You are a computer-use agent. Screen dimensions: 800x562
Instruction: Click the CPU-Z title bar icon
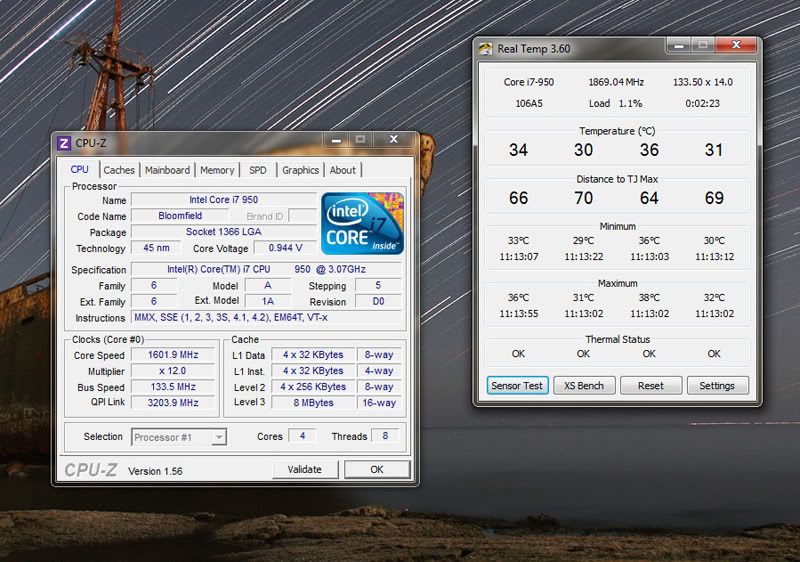[x=65, y=143]
